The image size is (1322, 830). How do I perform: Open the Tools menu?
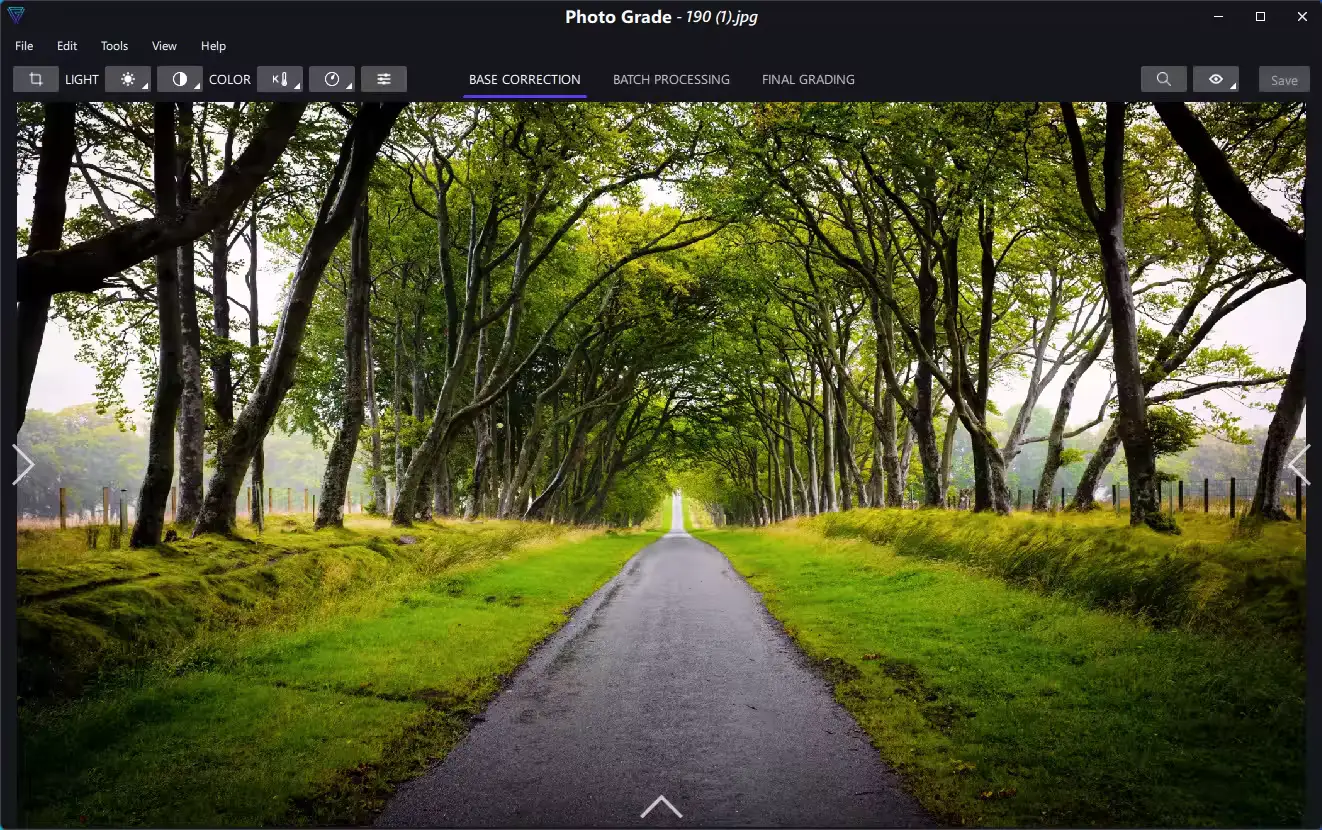[x=113, y=45]
